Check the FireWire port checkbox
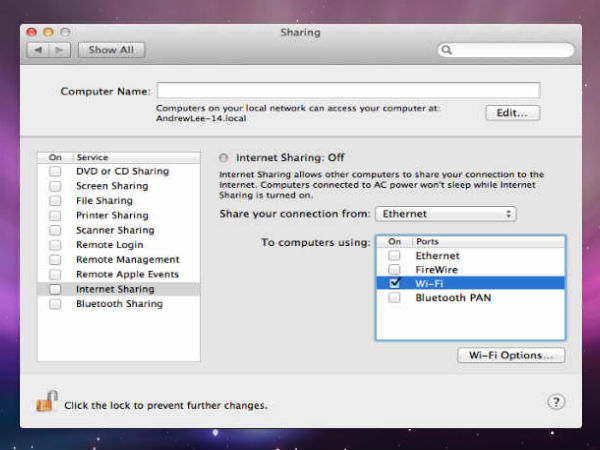This screenshot has height=450, width=600. (x=395, y=270)
